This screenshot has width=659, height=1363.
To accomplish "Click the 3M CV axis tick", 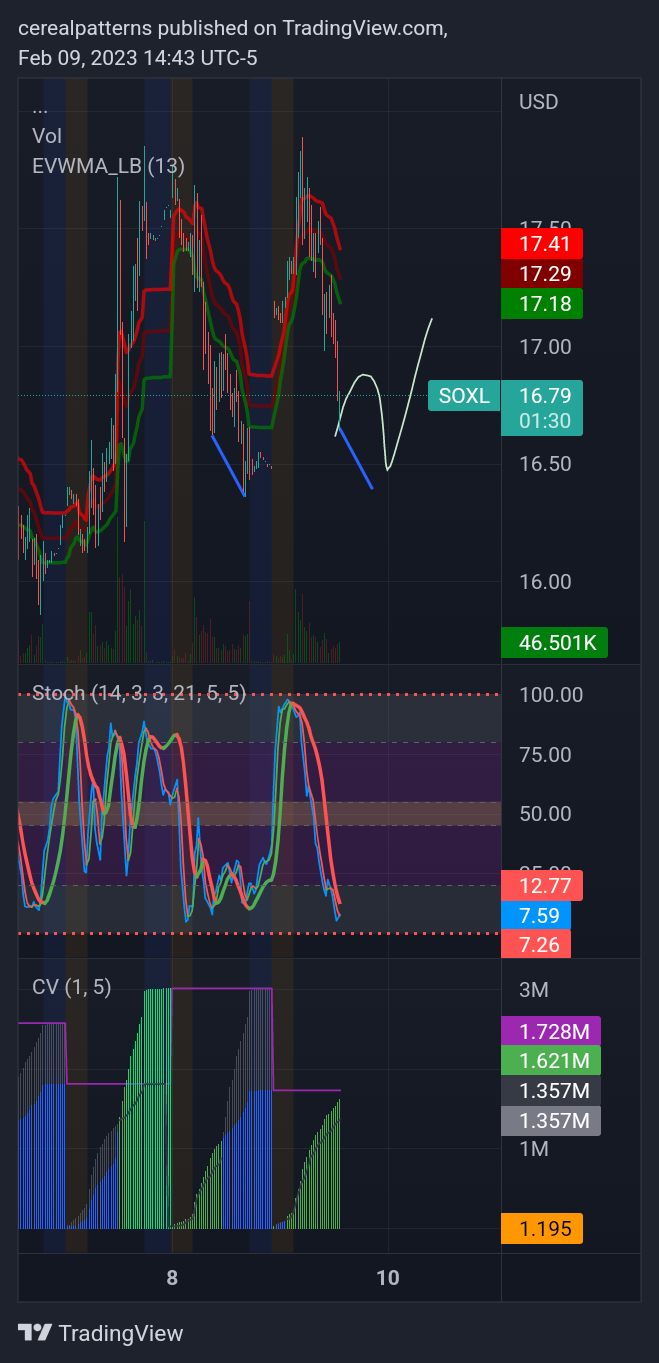I will point(534,990).
